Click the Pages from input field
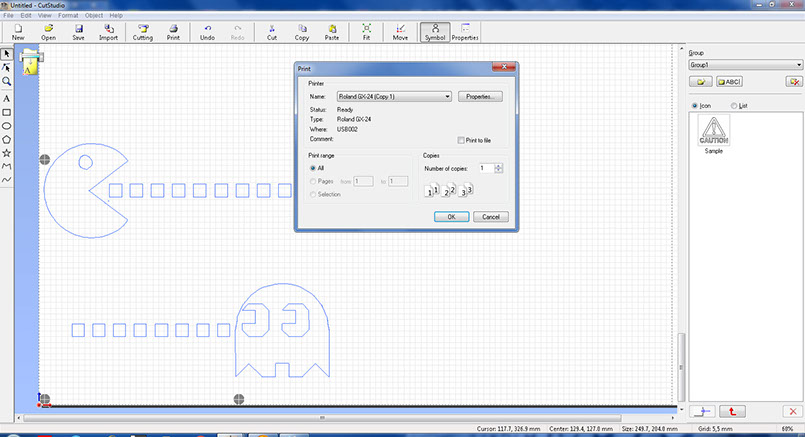805x437 pixels. (363, 181)
